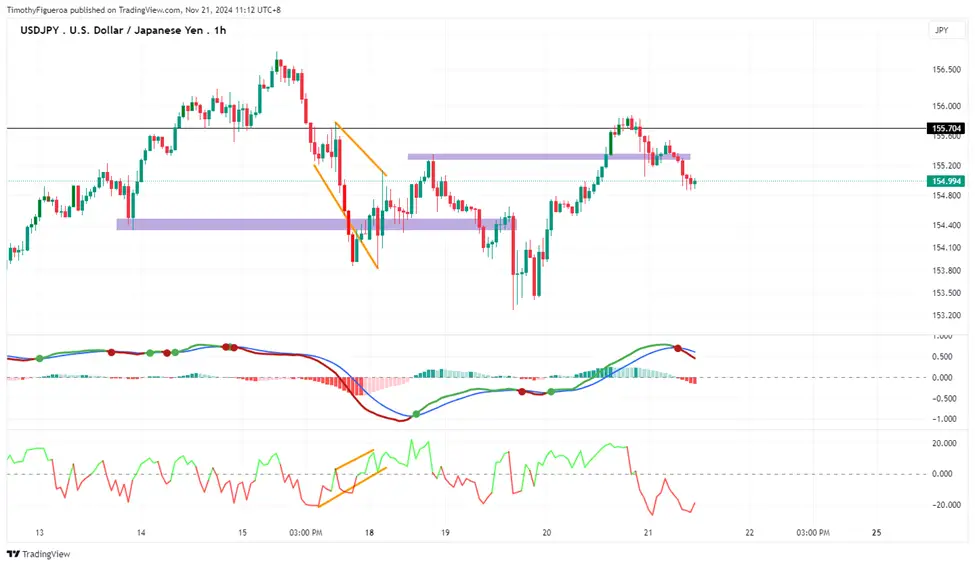Click the 155.704 price label
The width and height of the screenshot is (975, 566).
coord(946,128)
